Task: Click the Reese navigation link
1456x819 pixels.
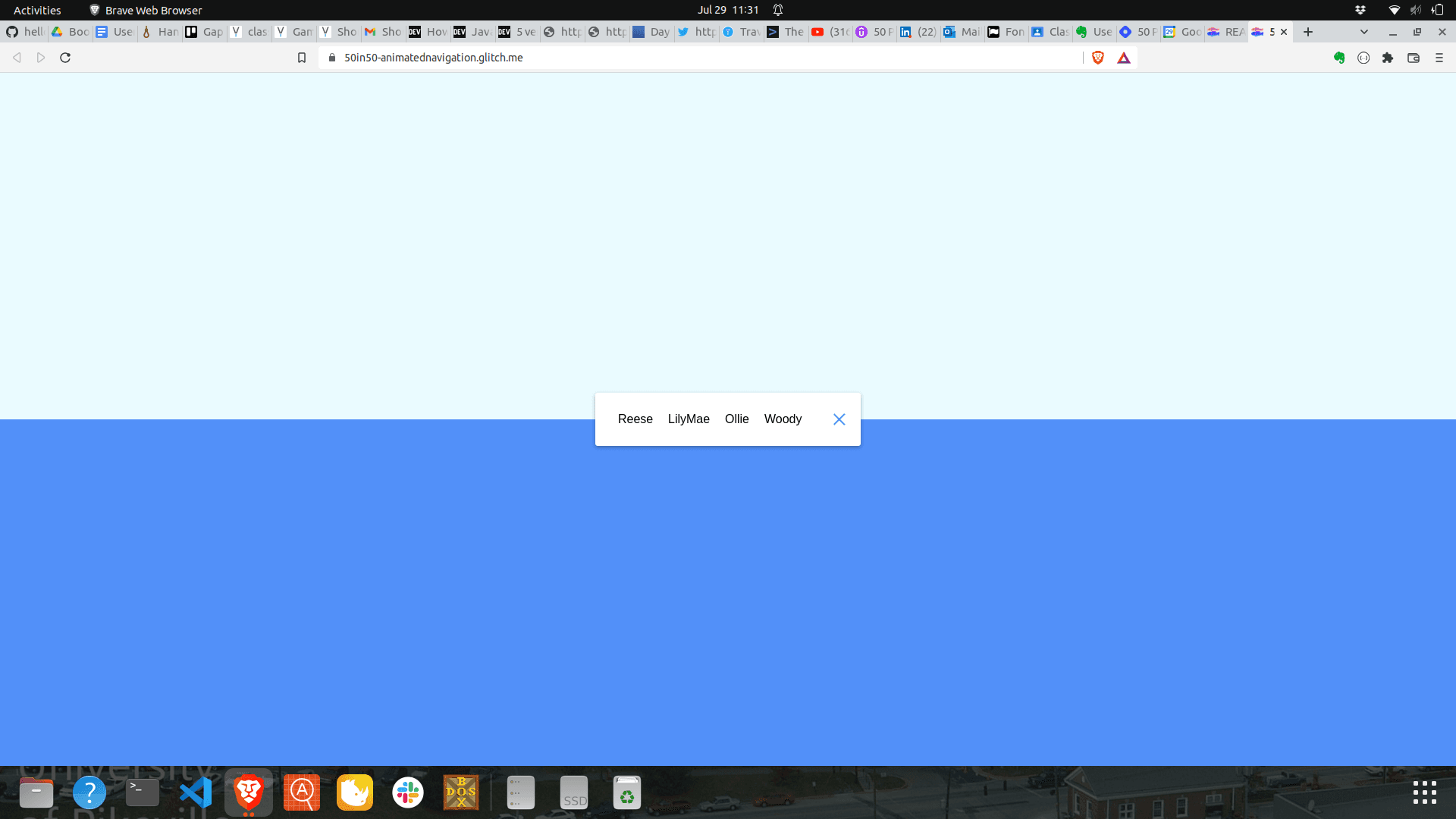Action: [635, 419]
